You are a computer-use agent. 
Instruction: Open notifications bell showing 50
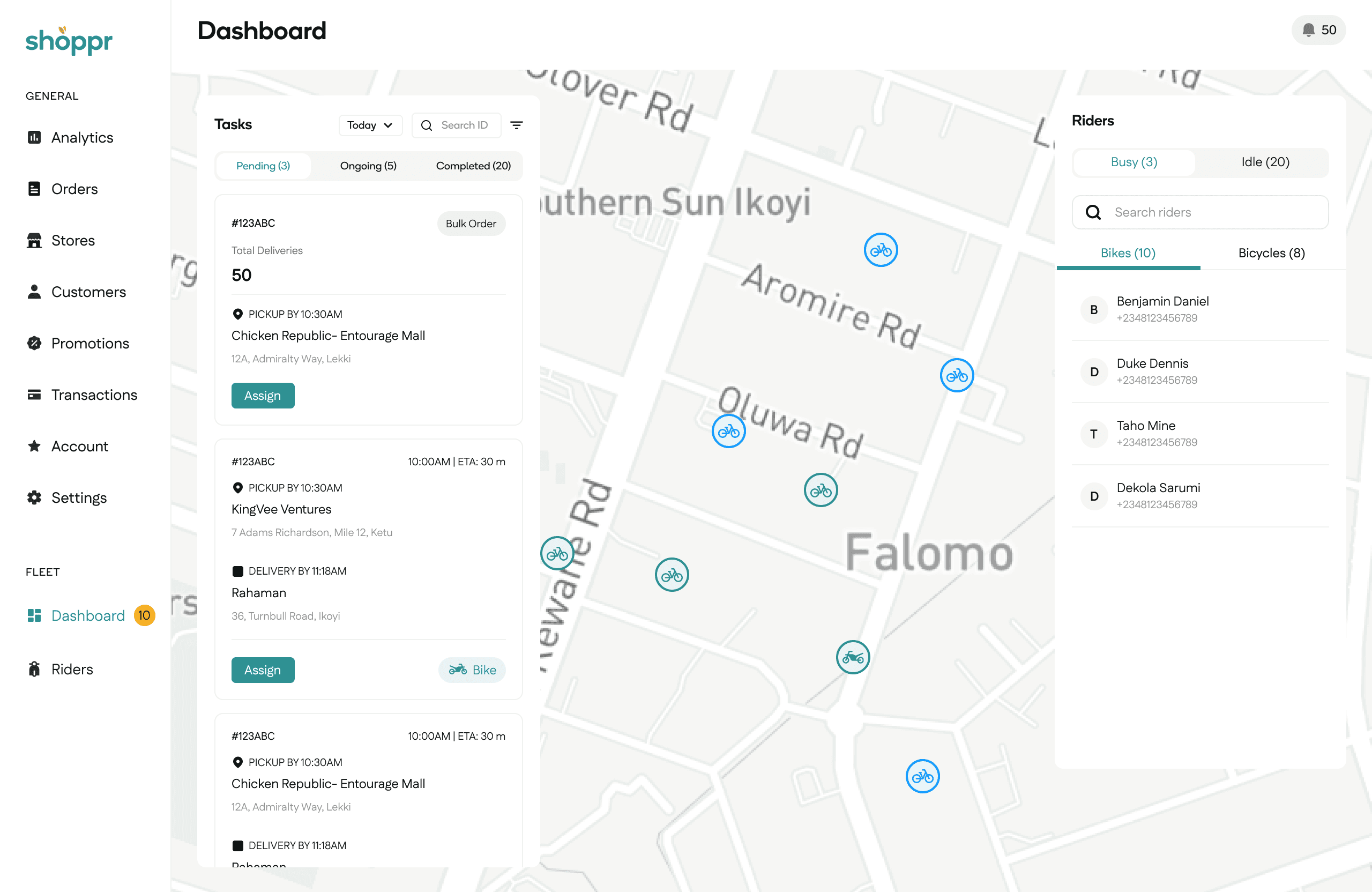pos(1318,30)
